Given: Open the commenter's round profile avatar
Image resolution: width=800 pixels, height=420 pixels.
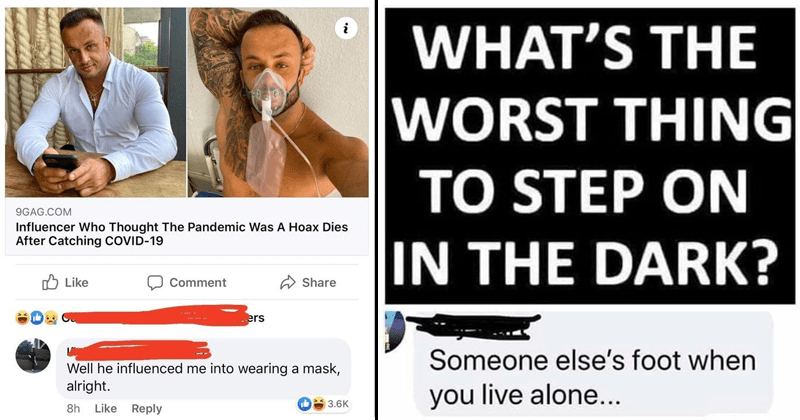Looking at the screenshot, I should 33,355.
